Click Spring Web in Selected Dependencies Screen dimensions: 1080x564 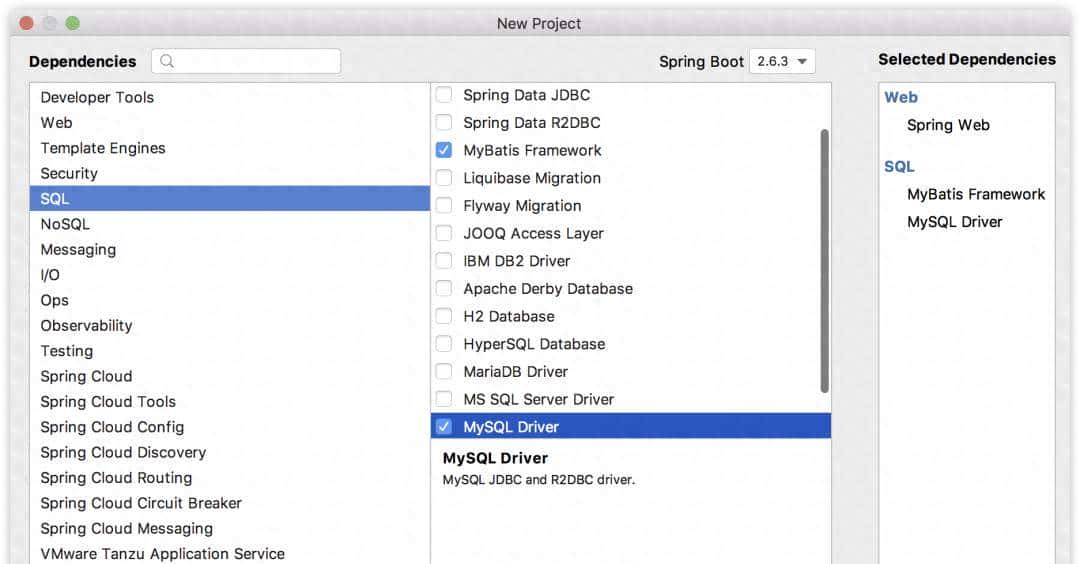(948, 125)
